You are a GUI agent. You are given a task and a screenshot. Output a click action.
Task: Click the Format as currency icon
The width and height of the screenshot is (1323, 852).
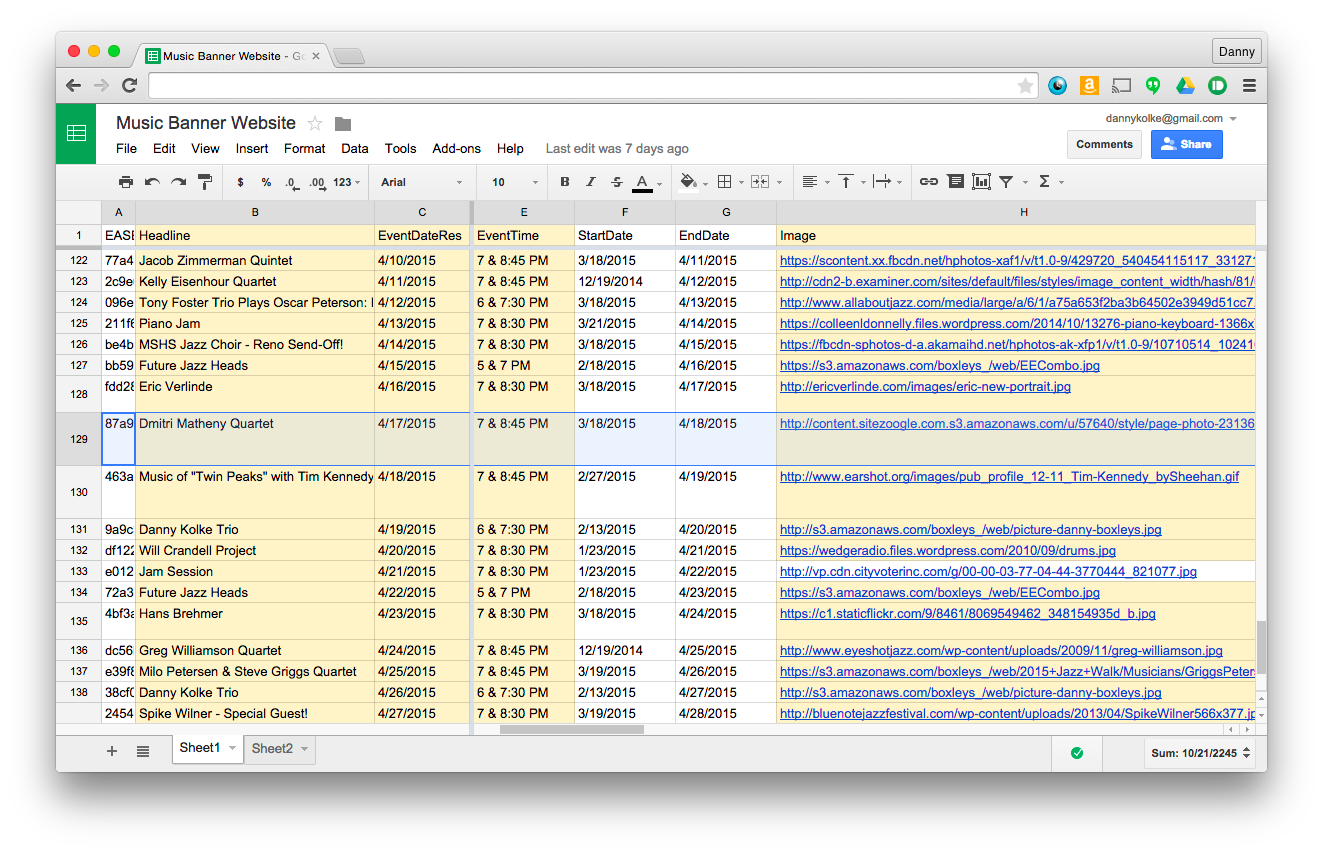[240, 182]
